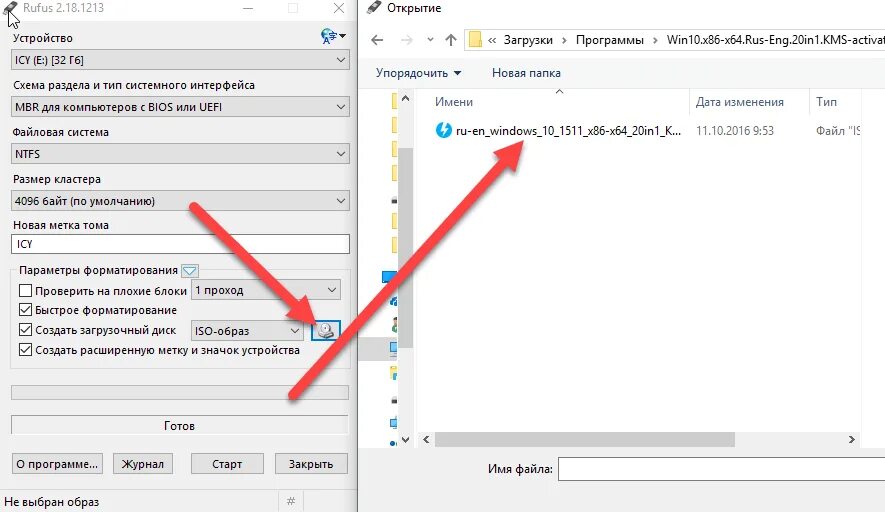Click the date 11.10.2016 9:53 cell

pyautogui.click(x=735, y=130)
